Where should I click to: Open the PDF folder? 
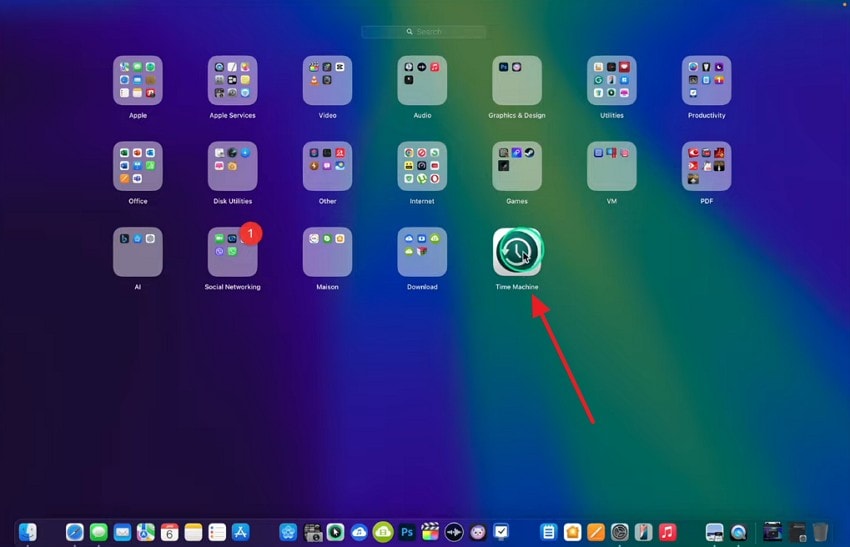(706, 166)
